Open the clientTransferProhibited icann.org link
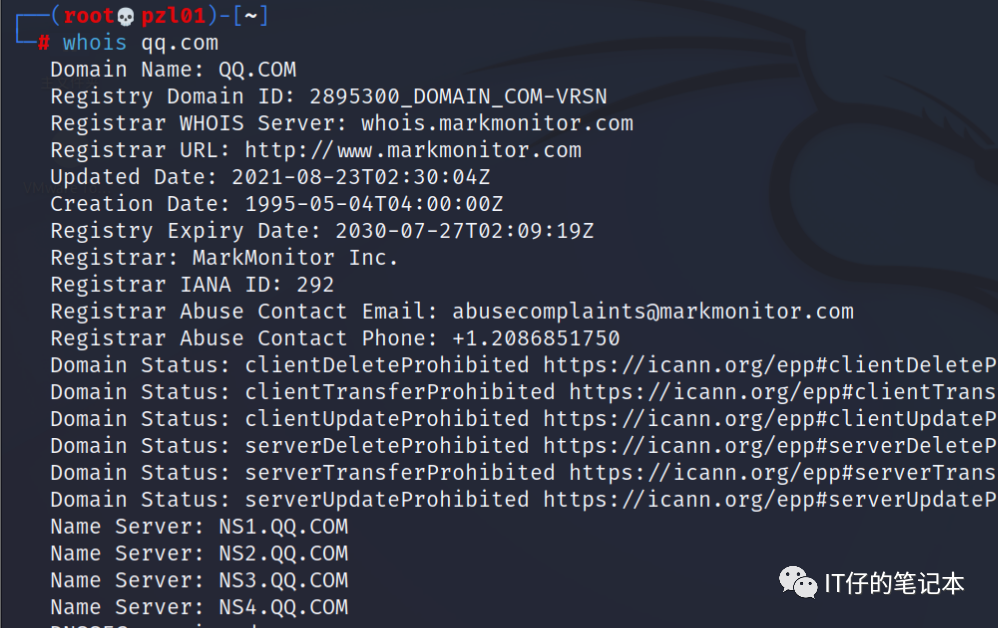 pyautogui.click(x=783, y=392)
